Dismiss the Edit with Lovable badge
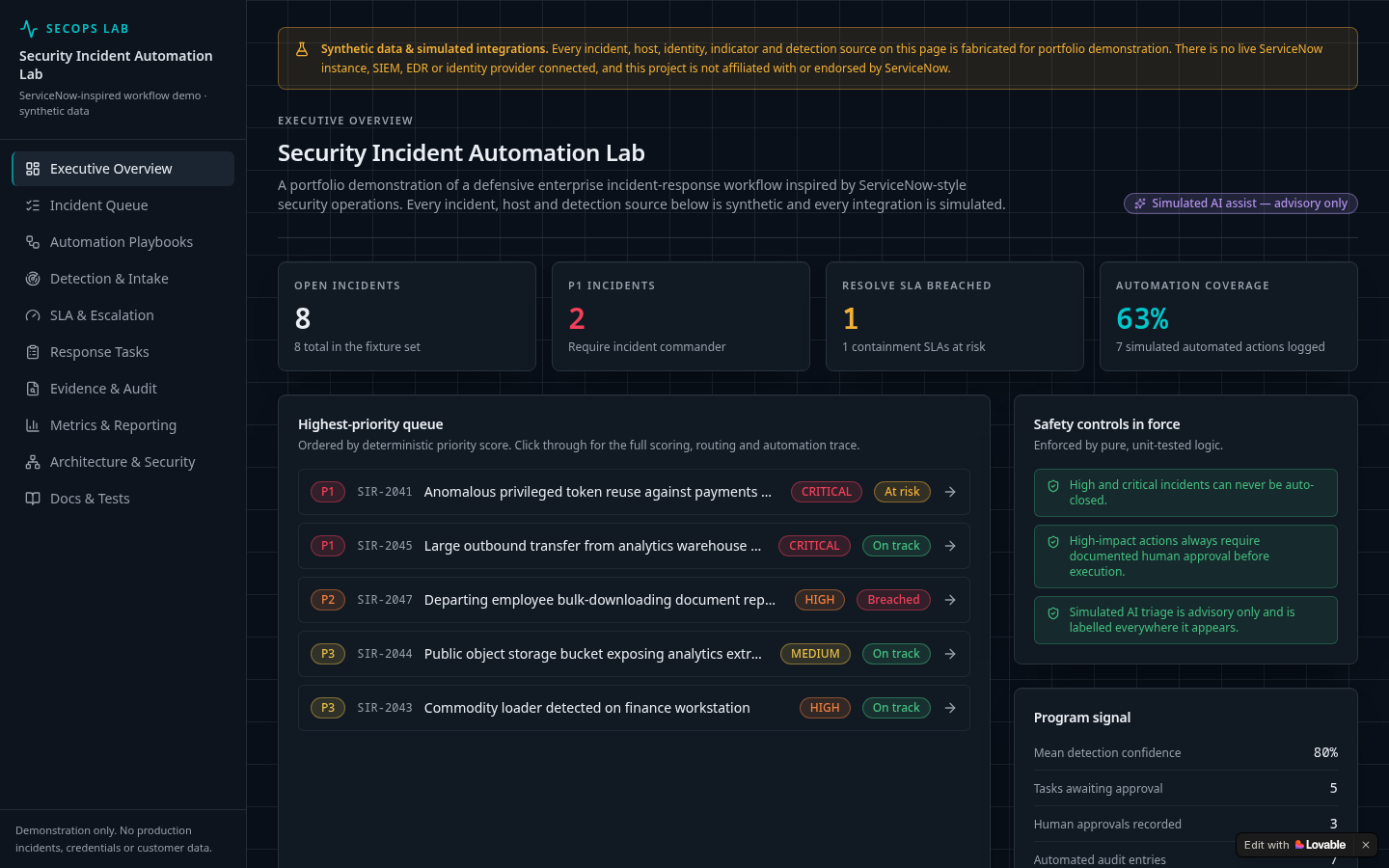Screen dimensions: 1389x868 coord(1366,845)
